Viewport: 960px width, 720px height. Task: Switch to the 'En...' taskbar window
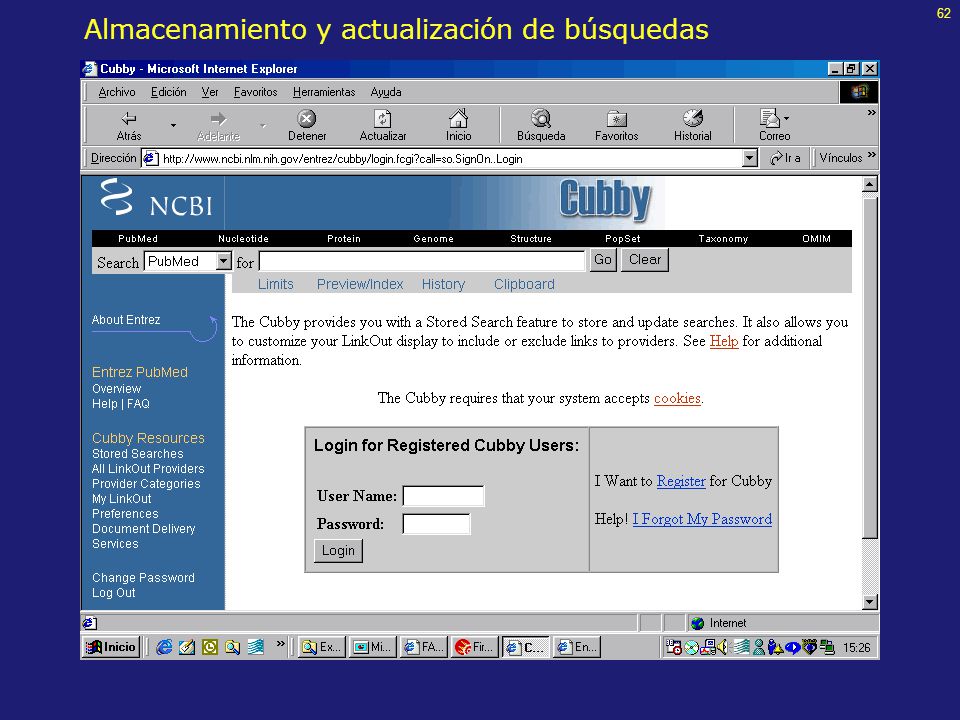click(x=577, y=647)
